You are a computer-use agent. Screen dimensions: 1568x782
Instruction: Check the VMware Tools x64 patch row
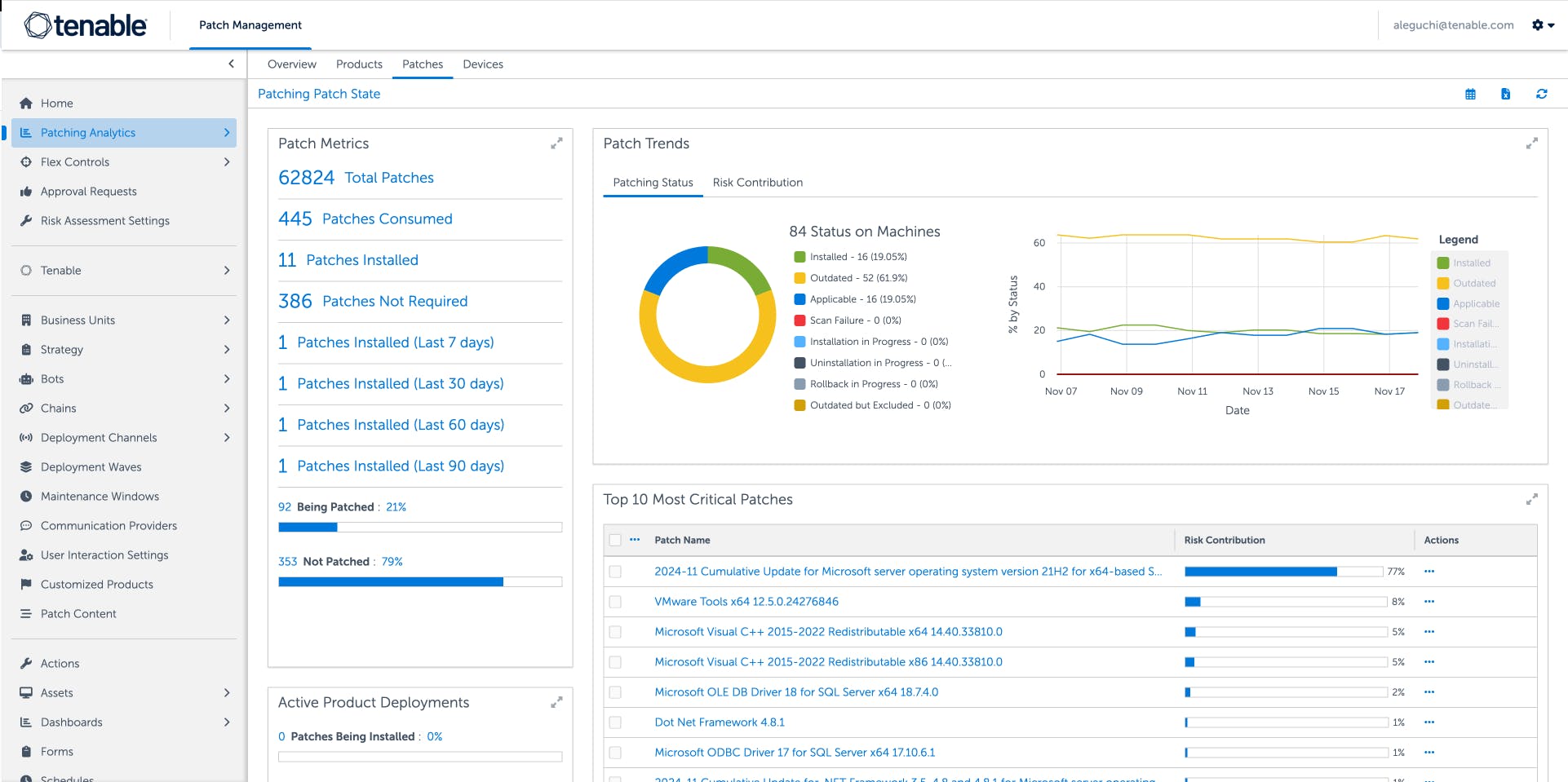(x=616, y=602)
